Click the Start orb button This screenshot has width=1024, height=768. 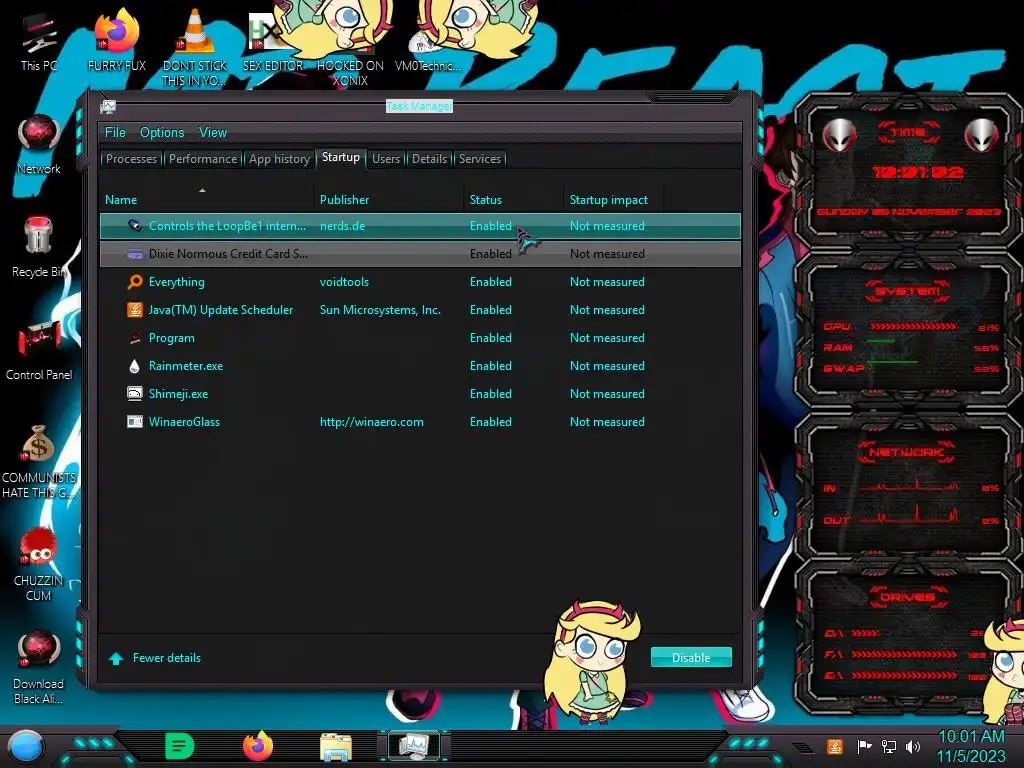26,746
